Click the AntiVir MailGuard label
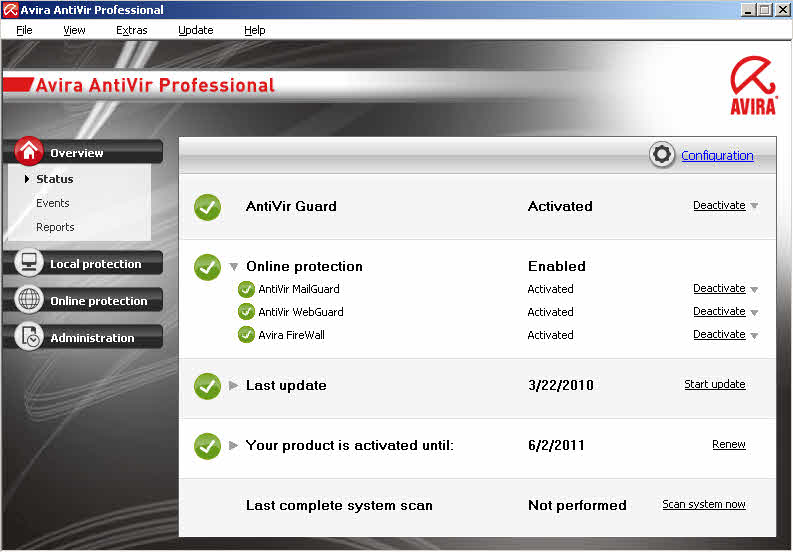This screenshot has height=552, width=793. coord(299,289)
